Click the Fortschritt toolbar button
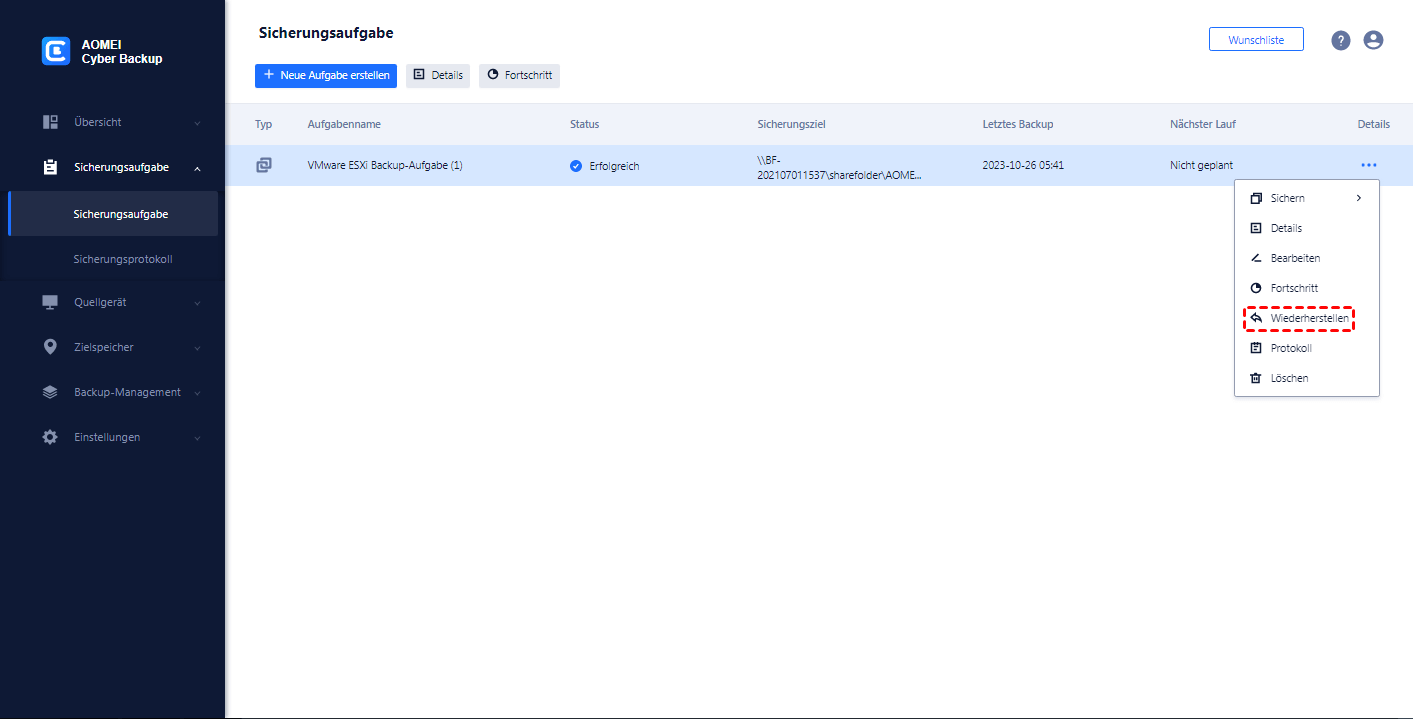 [x=519, y=75]
